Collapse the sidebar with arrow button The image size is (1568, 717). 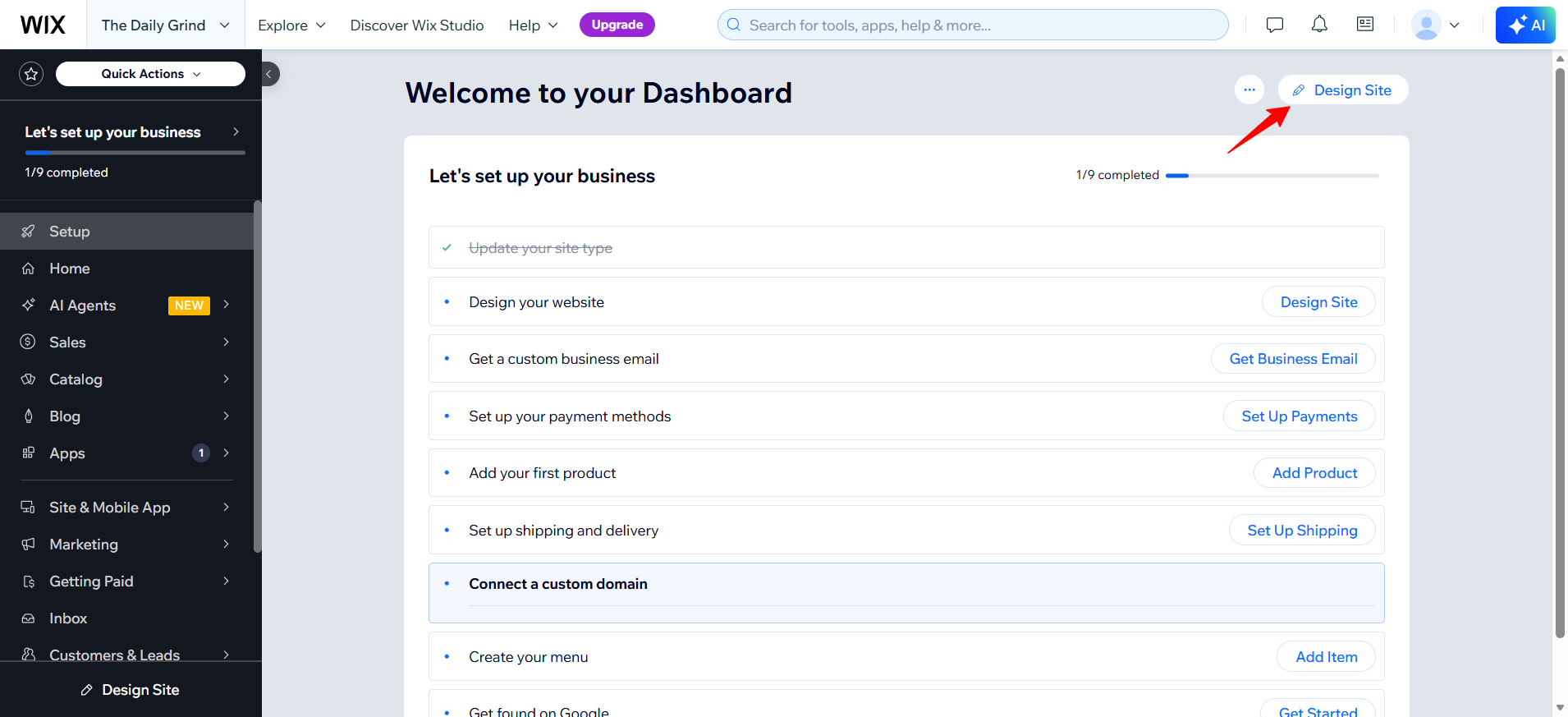pos(269,74)
